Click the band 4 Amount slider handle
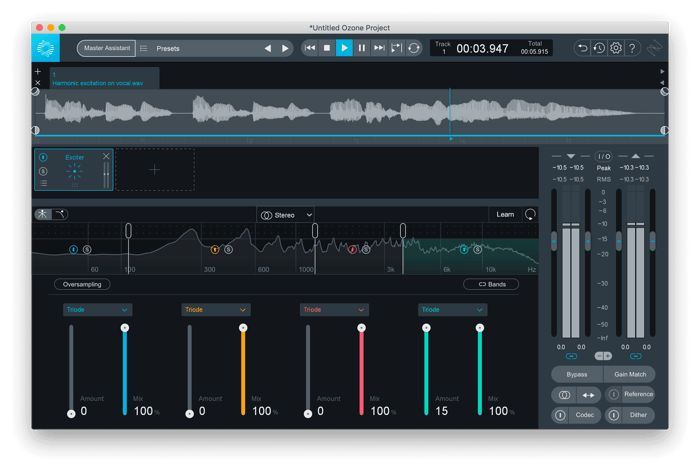700x471 pixels. point(426,328)
